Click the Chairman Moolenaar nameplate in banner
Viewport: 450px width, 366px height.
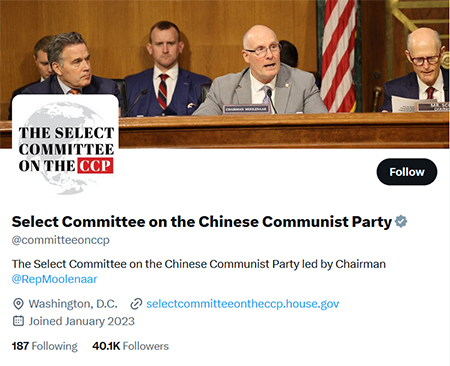point(246,109)
